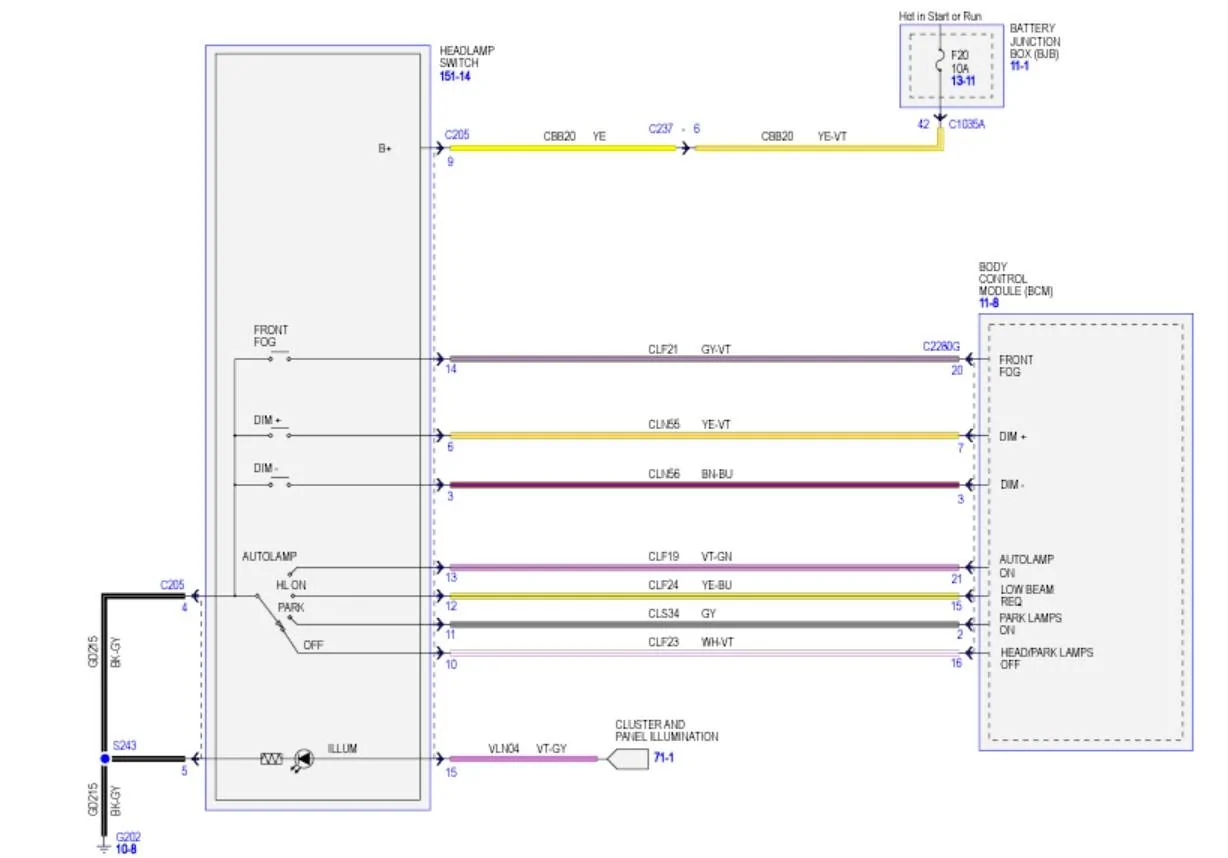Click the ILLUM label

pyautogui.click(x=342, y=748)
